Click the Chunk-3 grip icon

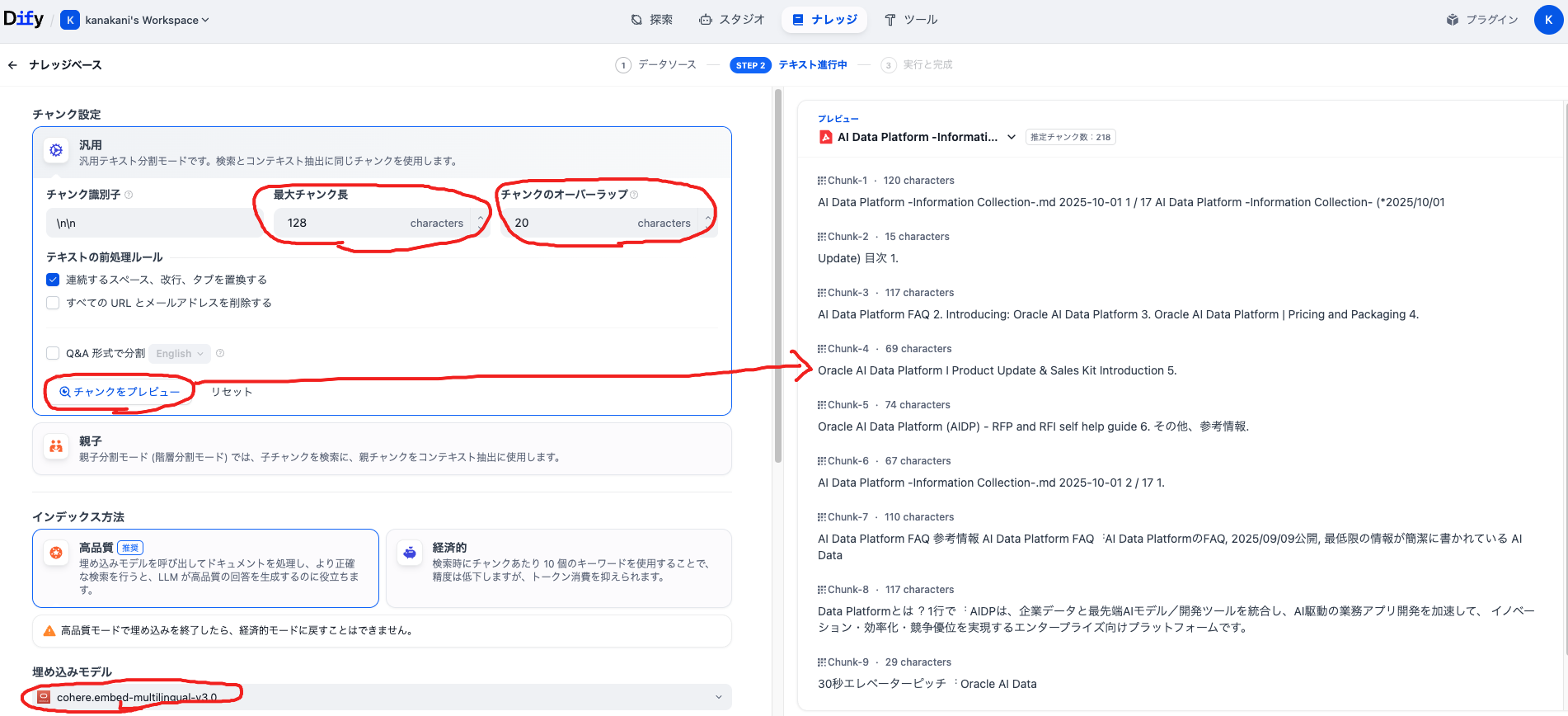pyautogui.click(x=822, y=293)
